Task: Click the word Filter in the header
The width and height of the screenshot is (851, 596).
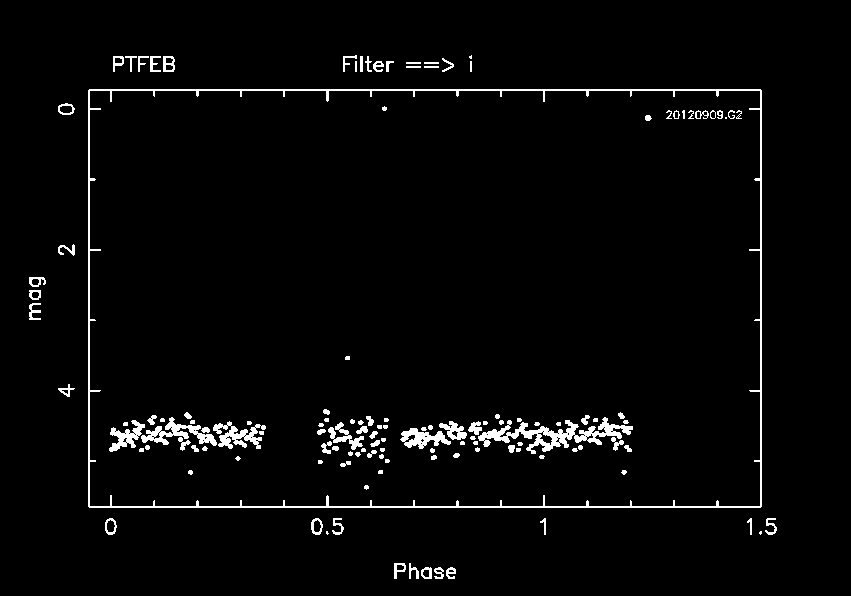Action: pyautogui.click(x=367, y=66)
